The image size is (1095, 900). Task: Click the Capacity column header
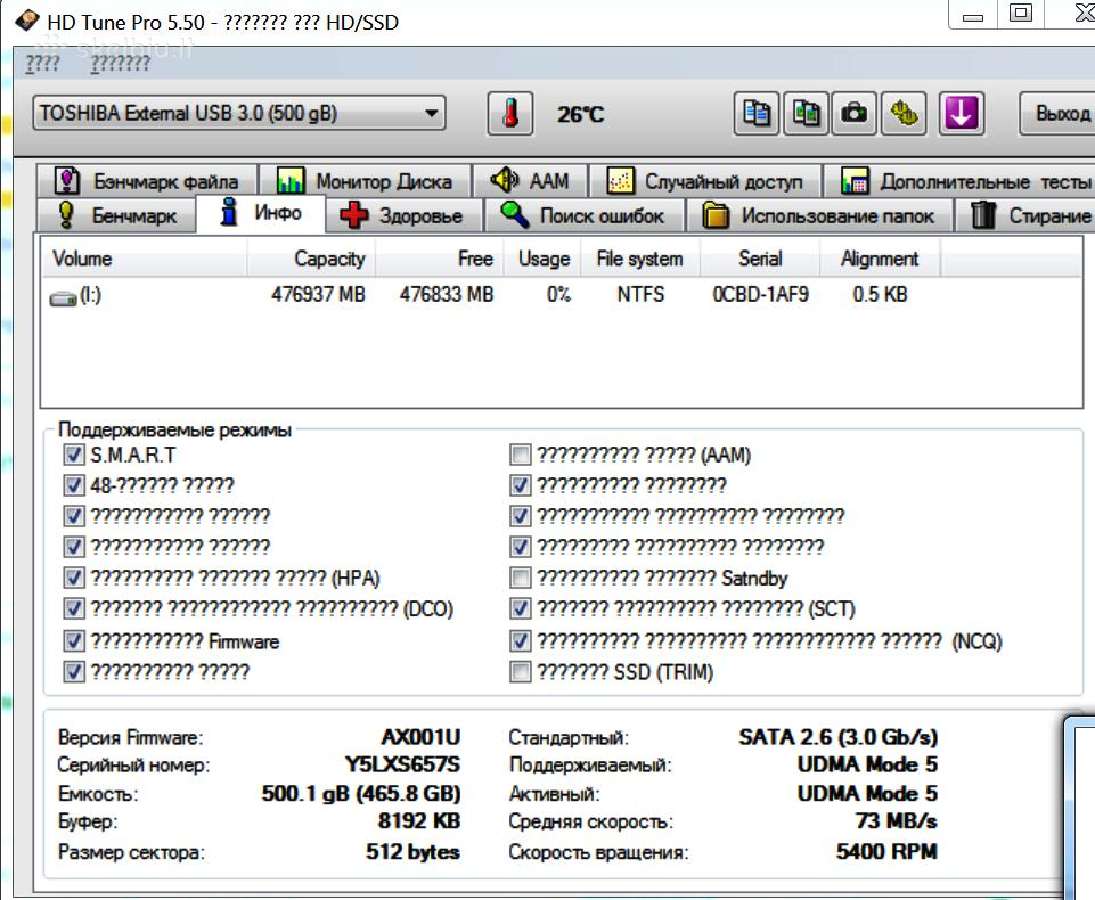point(311,258)
